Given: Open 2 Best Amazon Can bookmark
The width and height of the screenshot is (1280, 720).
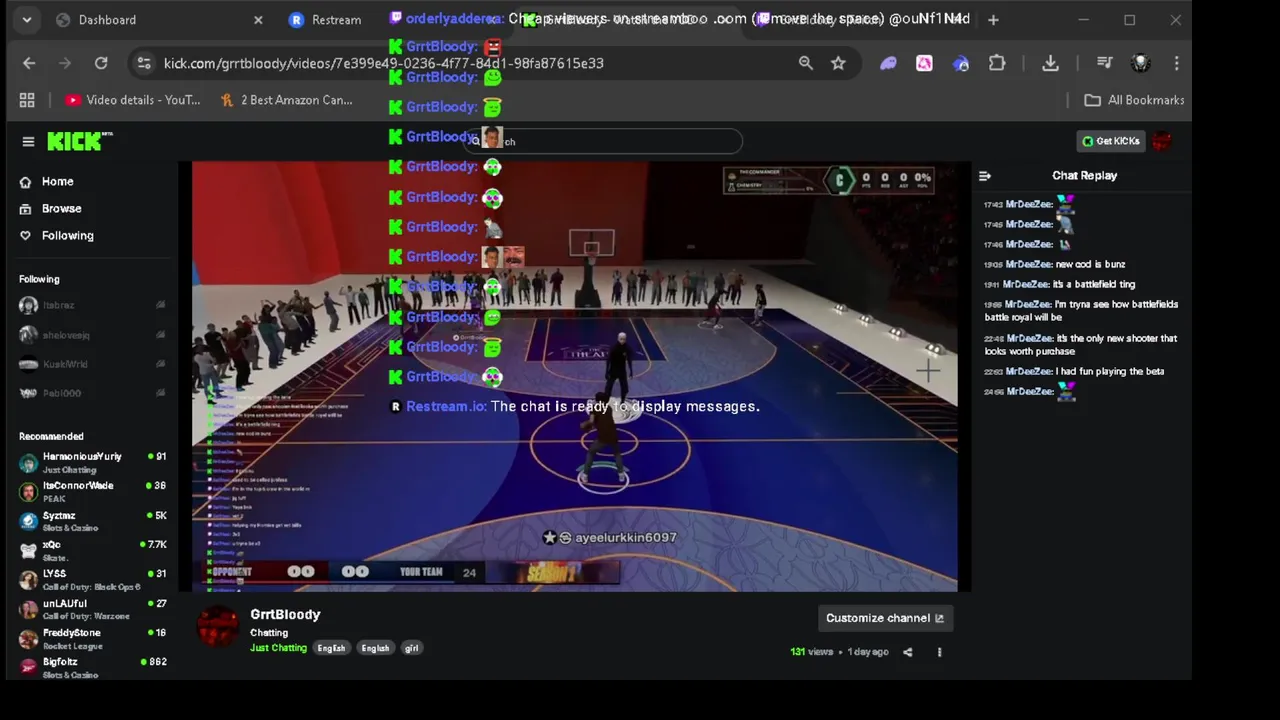Looking at the screenshot, I should 287,100.
